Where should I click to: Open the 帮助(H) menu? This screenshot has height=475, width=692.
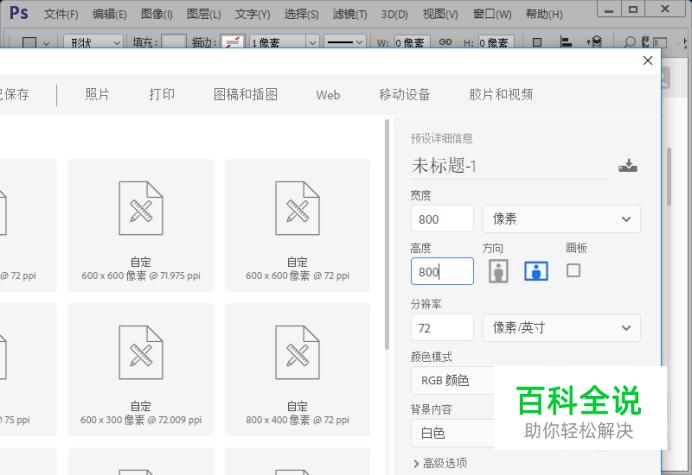(x=544, y=14)
